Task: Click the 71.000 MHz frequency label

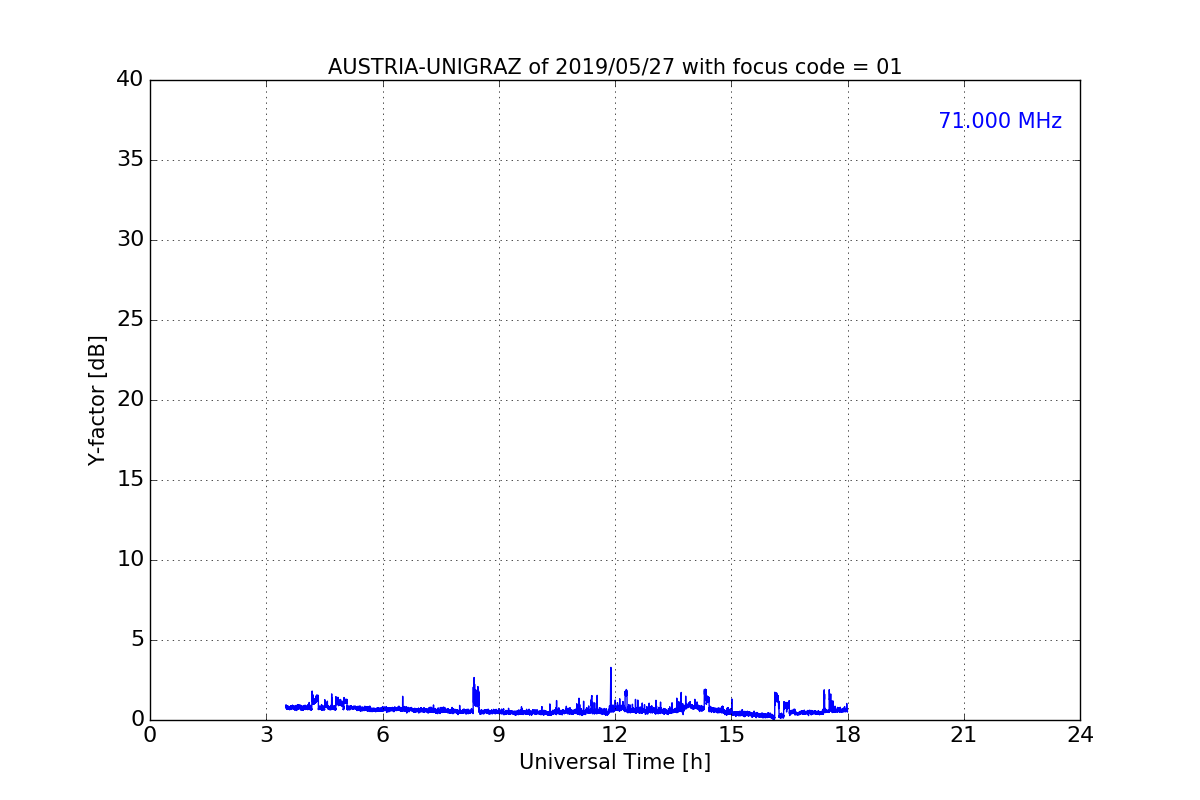Action: 1000,121
